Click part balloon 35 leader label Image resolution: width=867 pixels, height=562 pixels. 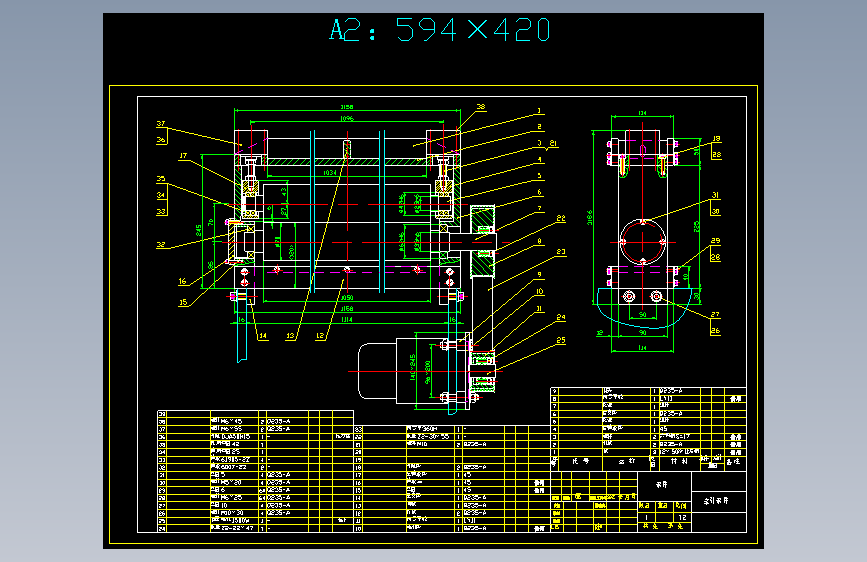point(161,179)
